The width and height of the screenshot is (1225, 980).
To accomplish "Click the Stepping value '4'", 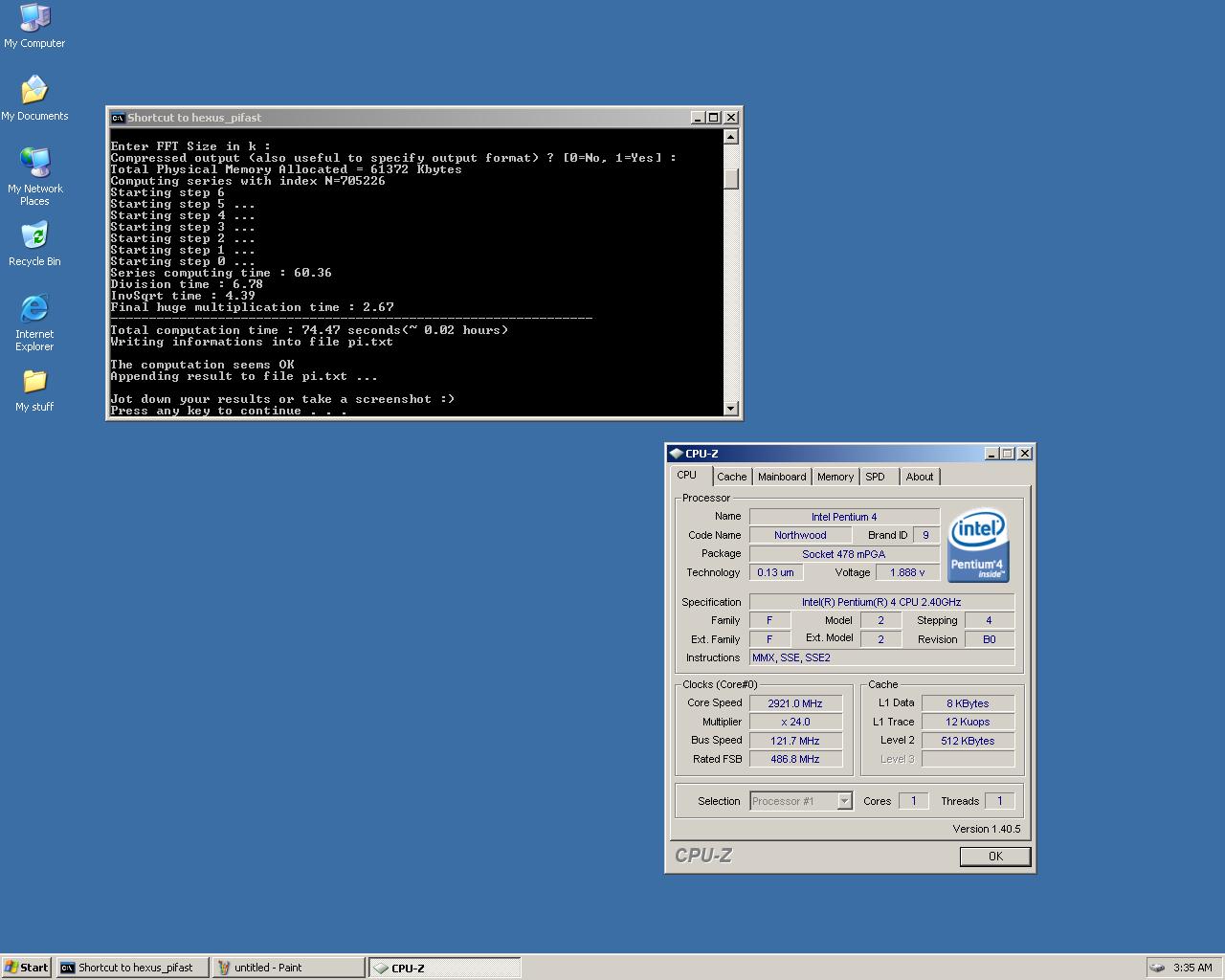I will [x=989, y=620].
